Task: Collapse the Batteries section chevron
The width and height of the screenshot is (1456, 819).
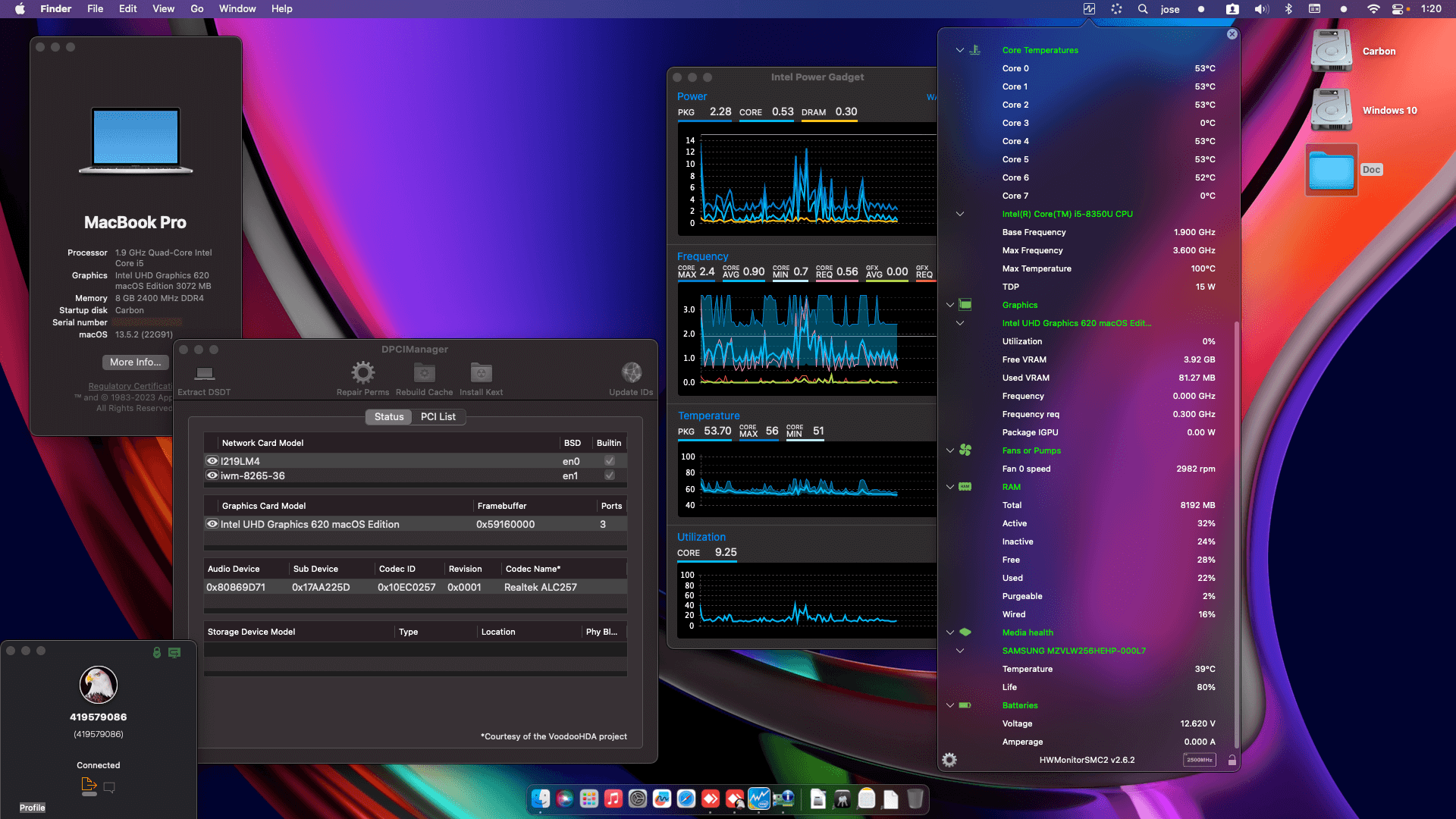Action: [x=950, y=705]
